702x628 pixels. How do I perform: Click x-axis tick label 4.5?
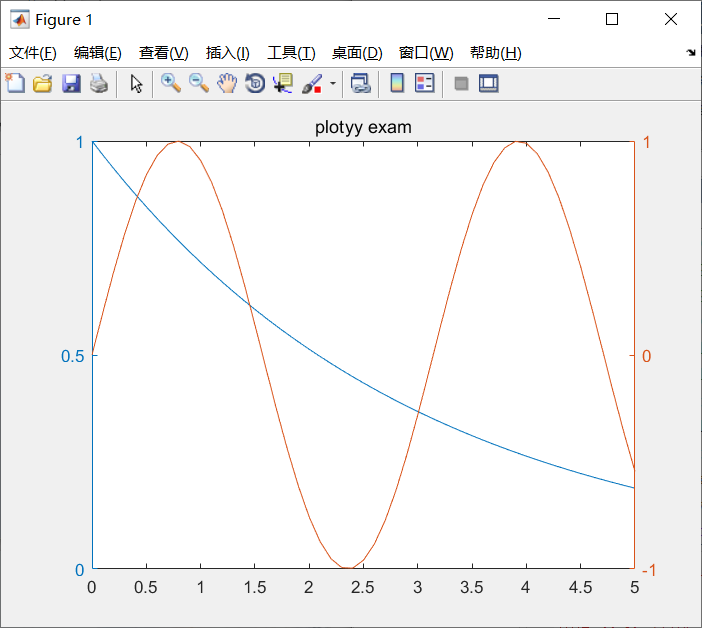point(580,587)
